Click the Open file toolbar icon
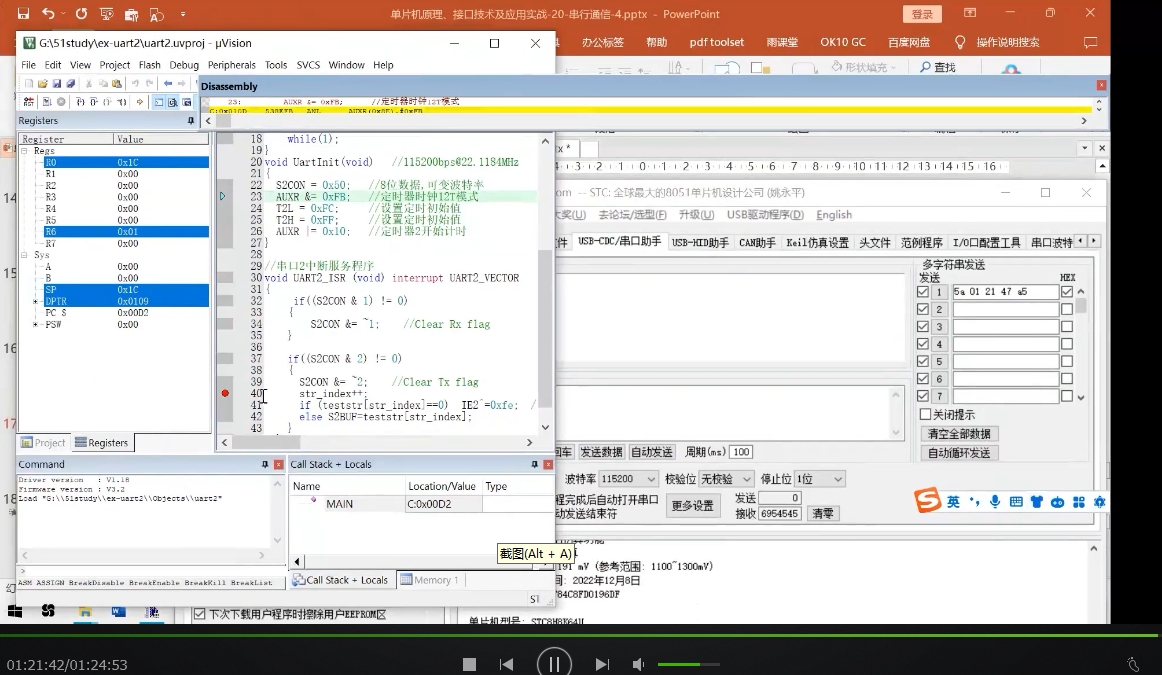 (42, 84)
